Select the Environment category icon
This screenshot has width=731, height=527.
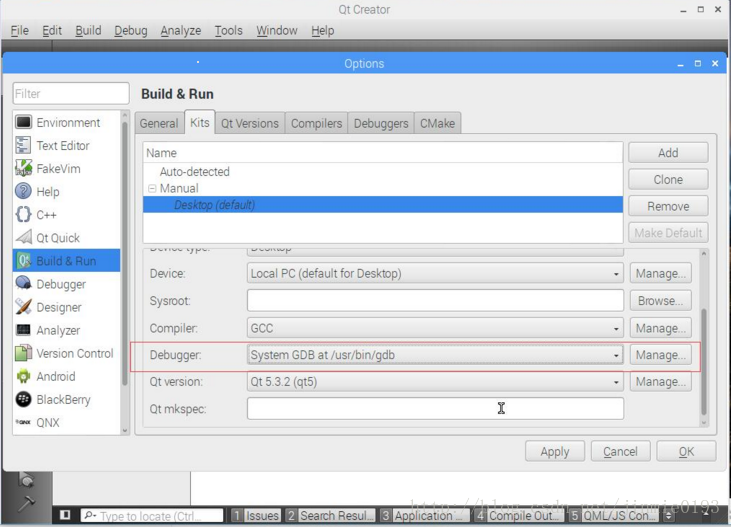(23, 122)
